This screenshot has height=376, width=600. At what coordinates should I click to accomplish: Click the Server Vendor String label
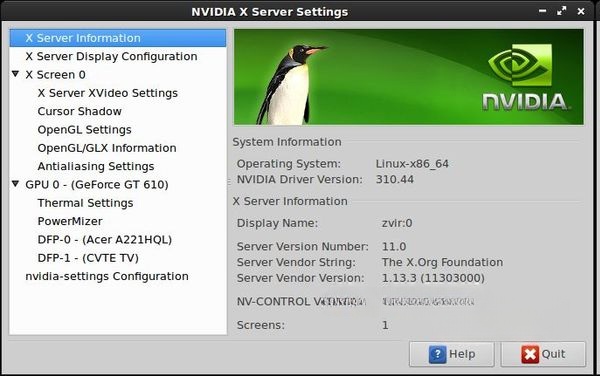tap(296, 262)
